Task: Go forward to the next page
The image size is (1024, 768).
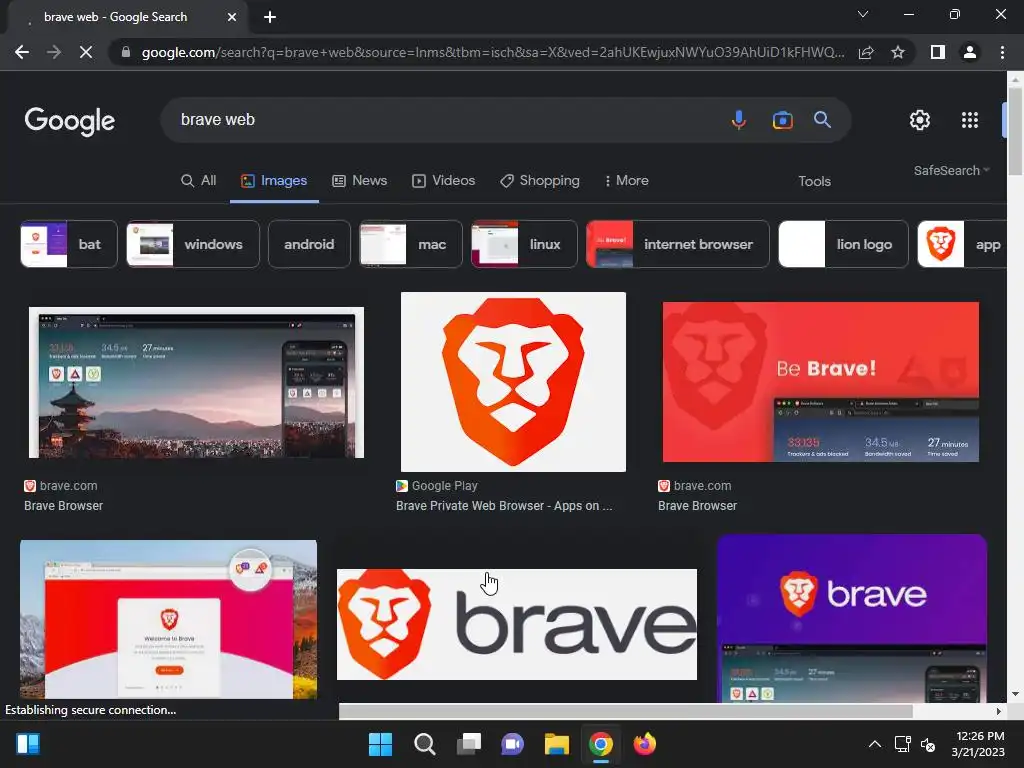Action: pyautogui.click(x=54, y=52)
